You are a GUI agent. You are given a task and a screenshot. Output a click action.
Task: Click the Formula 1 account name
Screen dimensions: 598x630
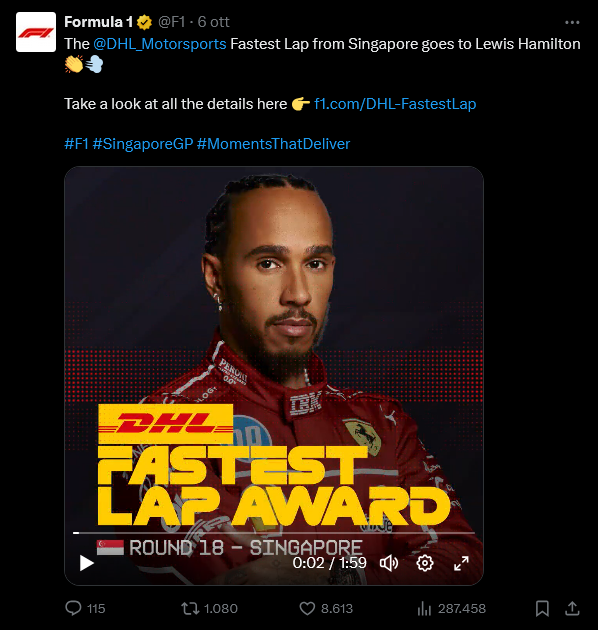click(x=98, y=22)
